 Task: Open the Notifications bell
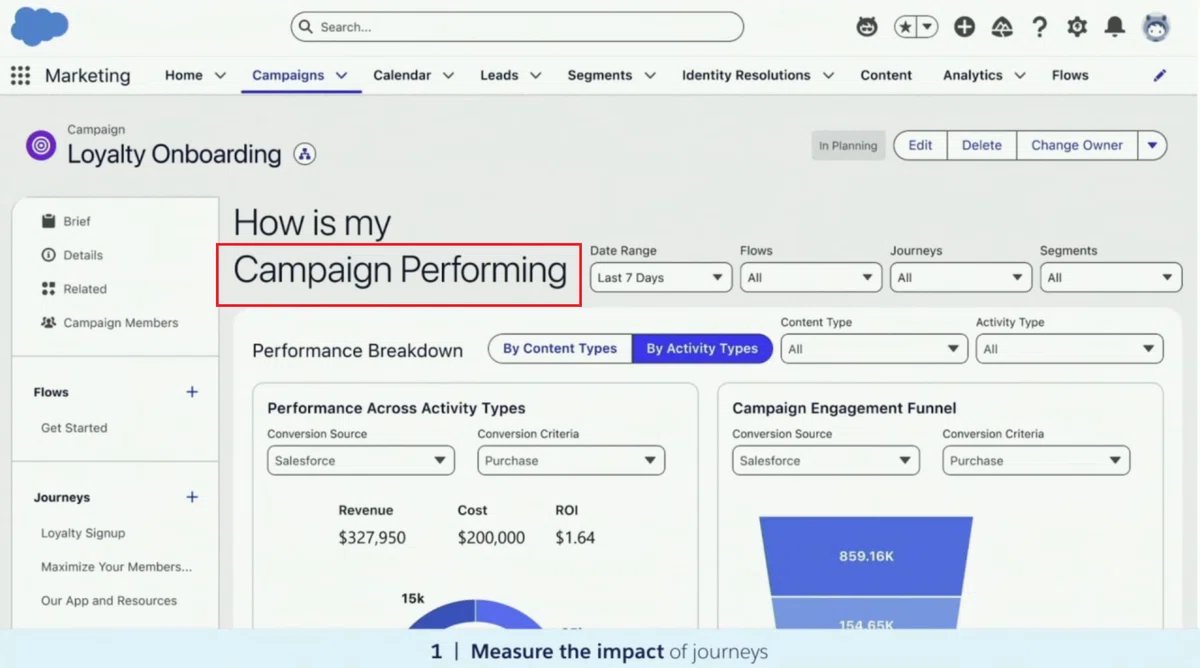click(x=1115, y=27)
